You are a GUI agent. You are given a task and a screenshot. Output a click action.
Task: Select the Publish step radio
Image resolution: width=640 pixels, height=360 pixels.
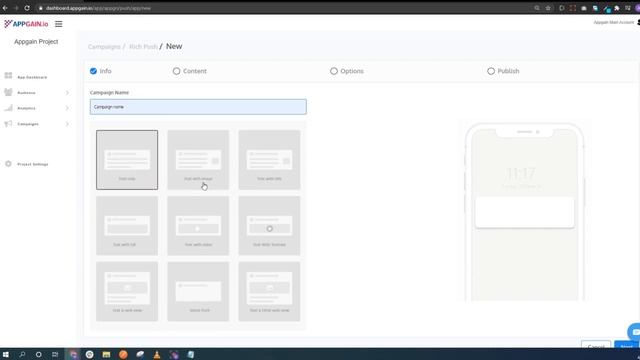click(491, 71)
